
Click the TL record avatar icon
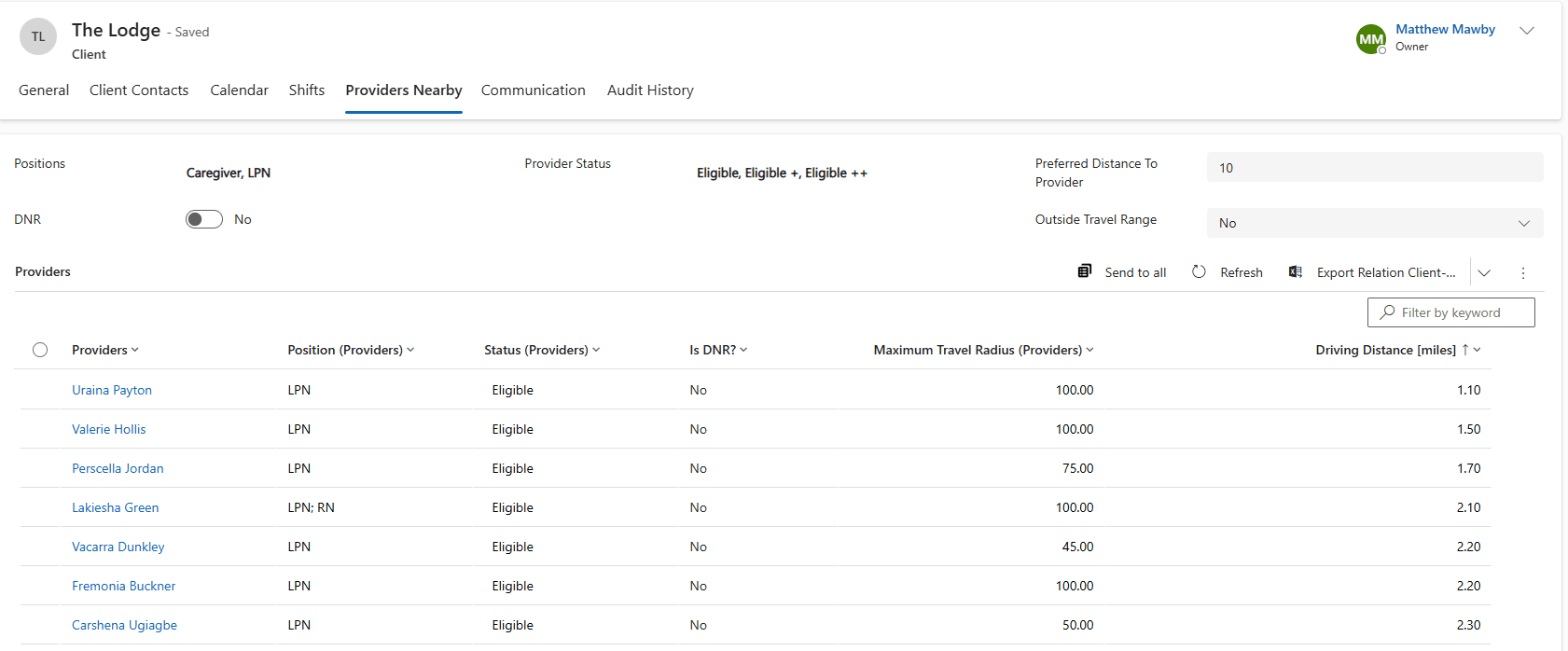pyautogui.click(x=38, y=36)
